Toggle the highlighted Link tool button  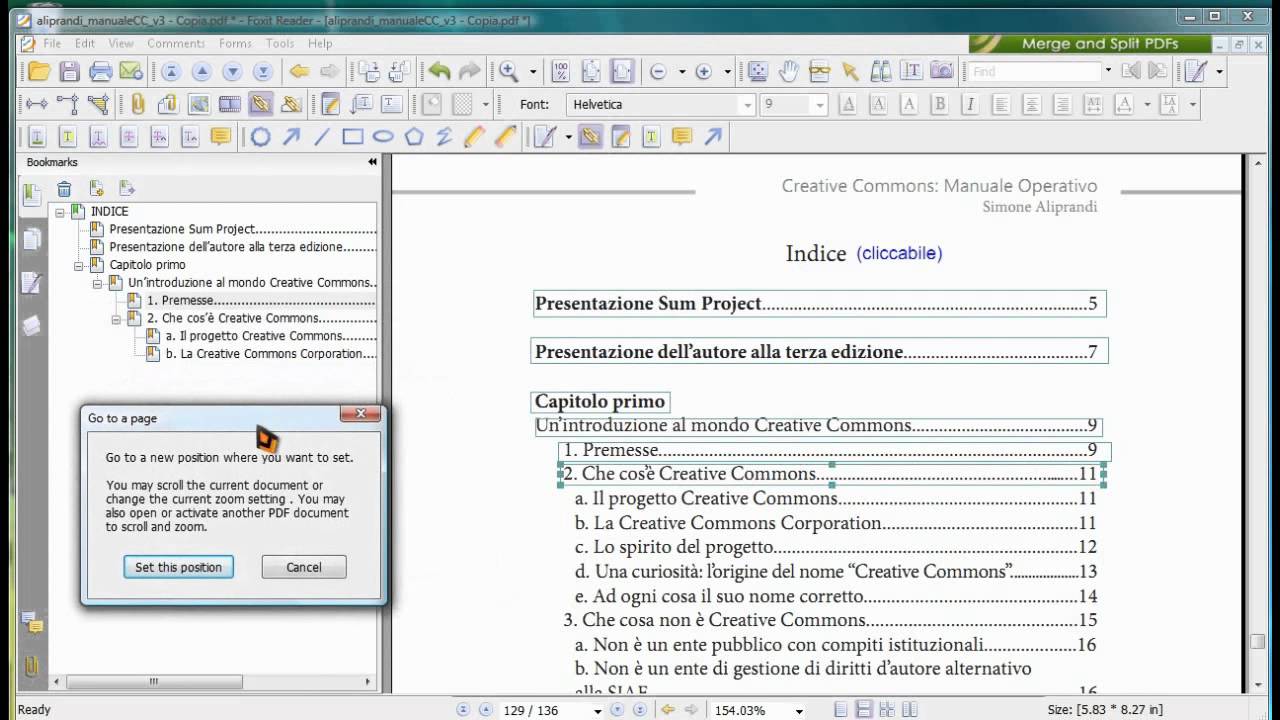click(260, 104)
